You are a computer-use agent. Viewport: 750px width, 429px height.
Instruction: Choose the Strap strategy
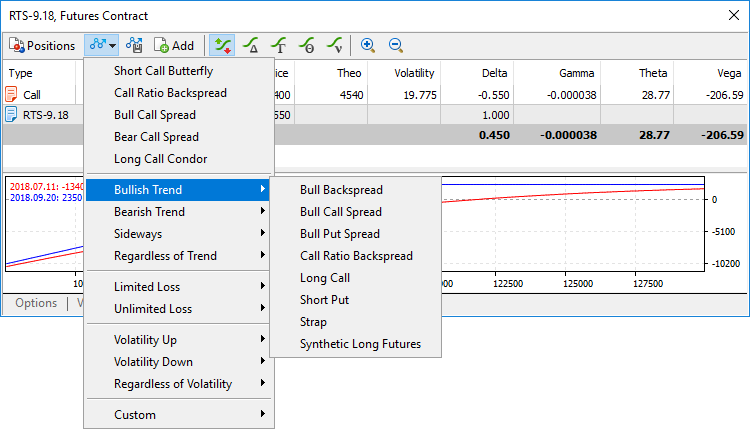(355, 322)
